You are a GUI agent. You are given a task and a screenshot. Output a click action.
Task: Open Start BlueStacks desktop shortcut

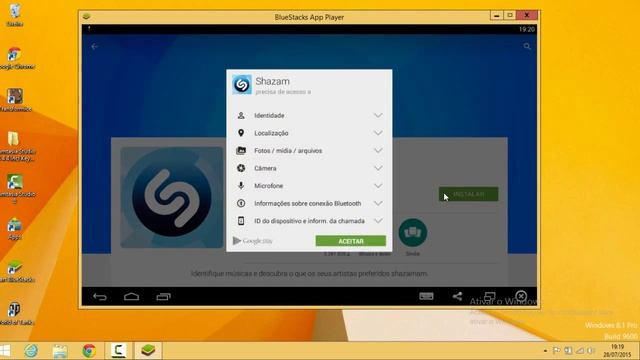pos(16,271)
